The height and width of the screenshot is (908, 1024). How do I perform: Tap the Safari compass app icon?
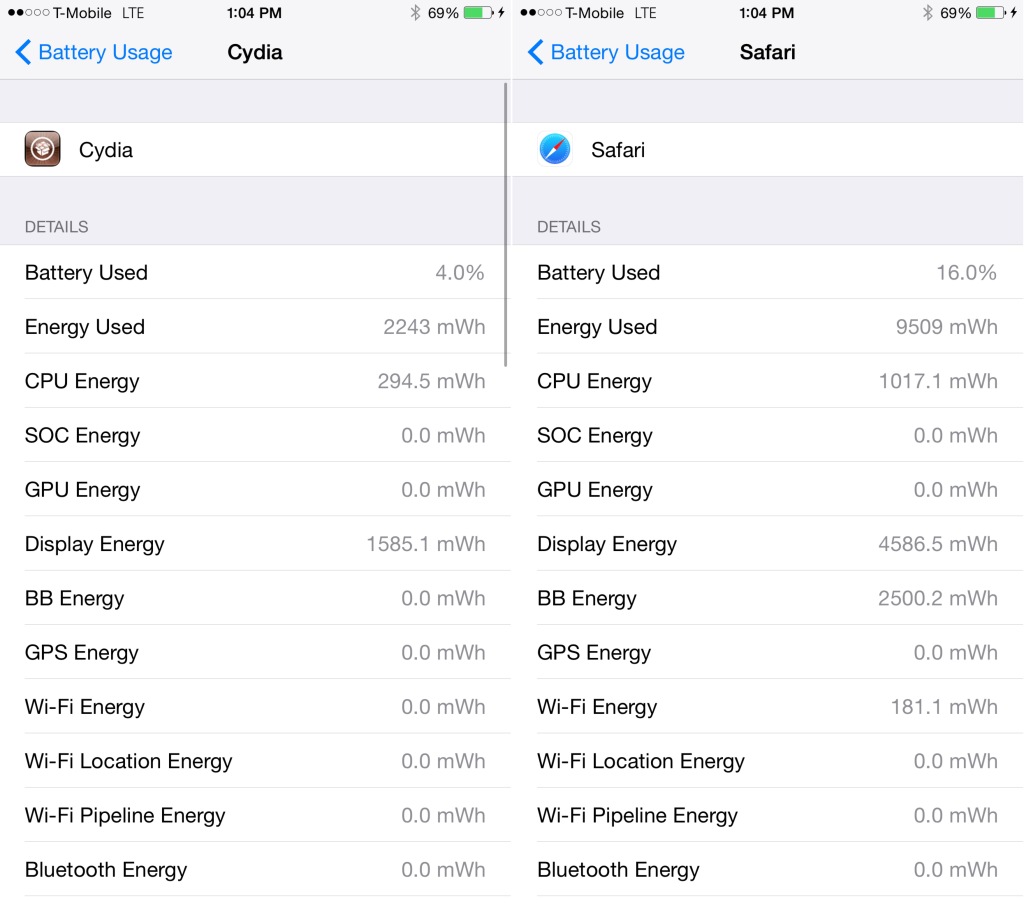click(554, 149)
